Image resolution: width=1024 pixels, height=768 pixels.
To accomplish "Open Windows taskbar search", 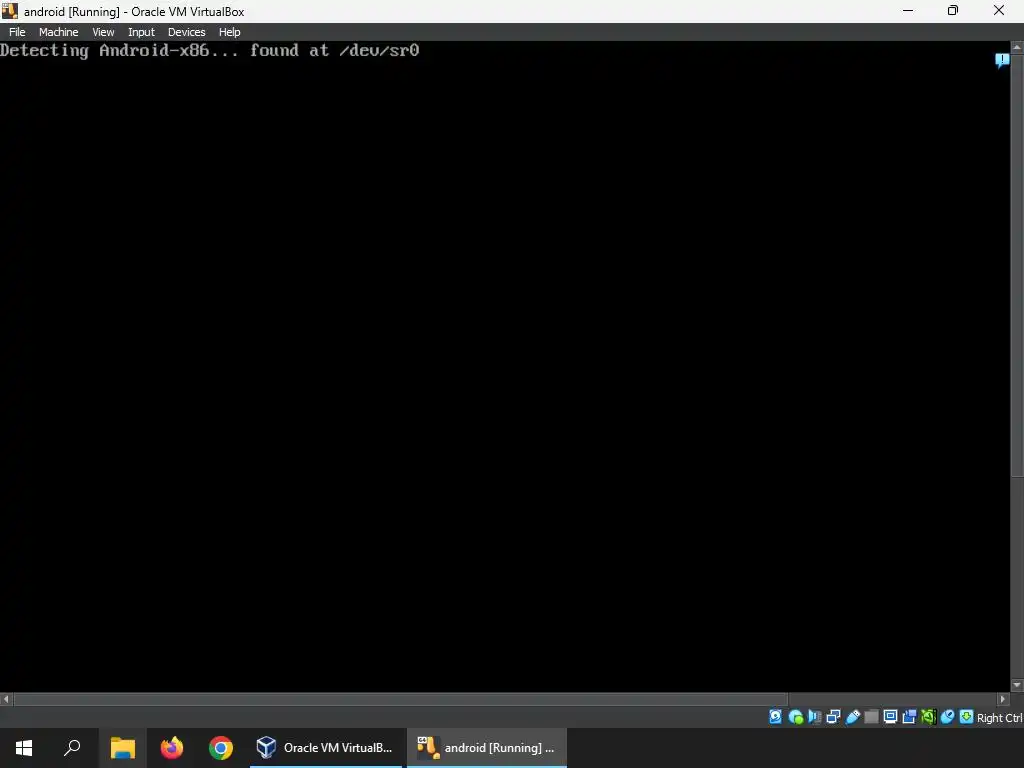I will [x=72, y=748].
